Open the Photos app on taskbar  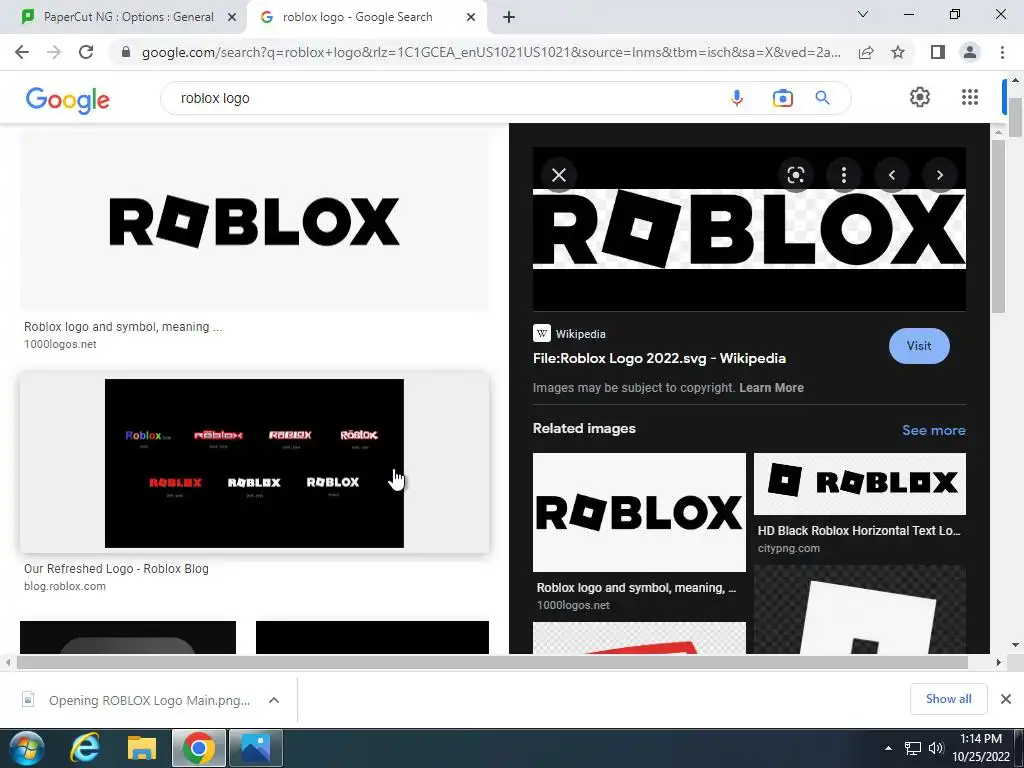click(x=256, y=748)
